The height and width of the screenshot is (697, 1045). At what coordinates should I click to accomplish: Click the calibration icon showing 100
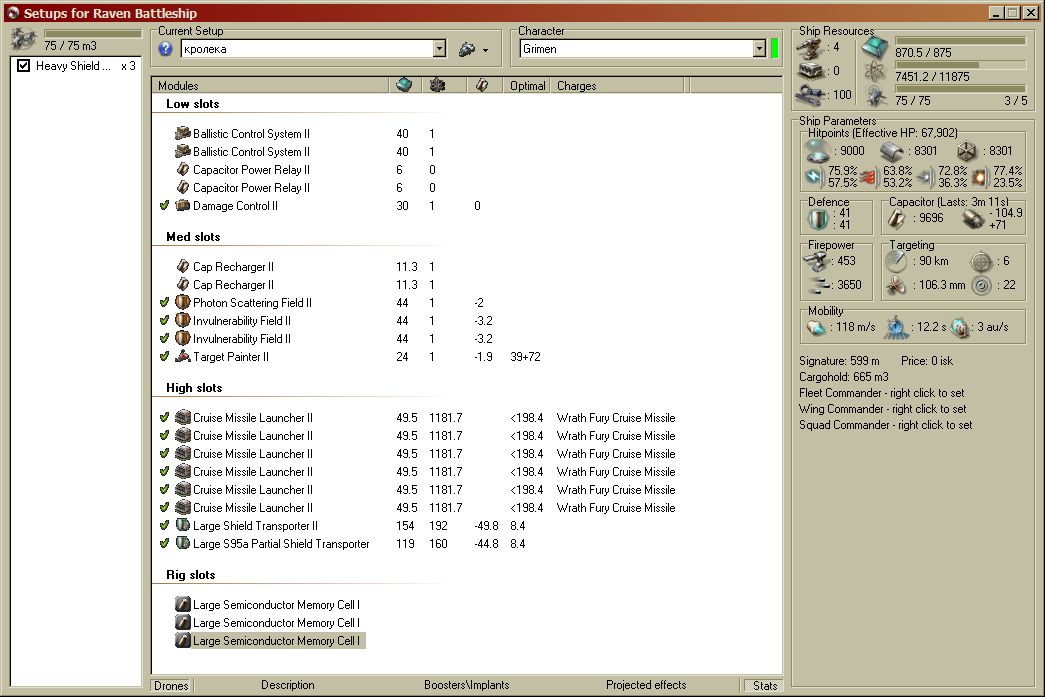(810, 94)
